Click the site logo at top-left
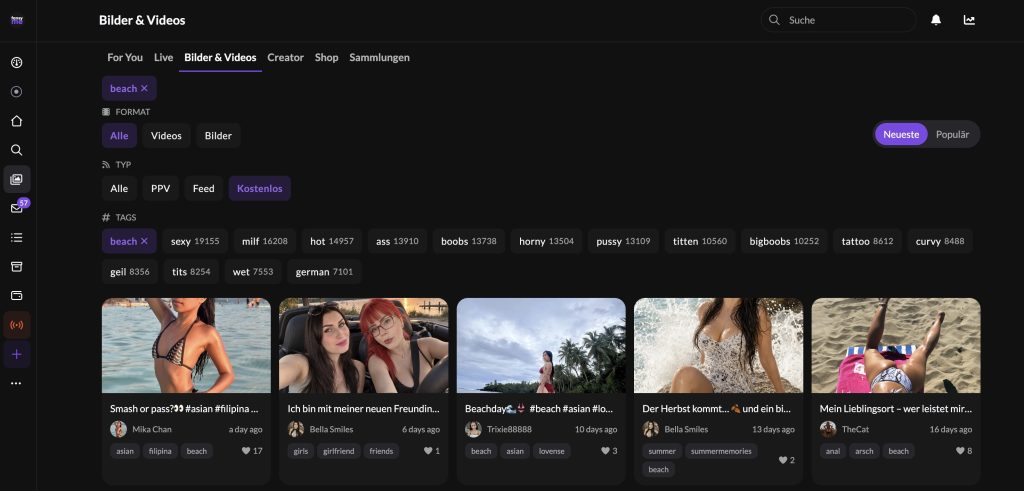The height and width of the screenshot is (491, 1024). click(x=17, y=20)
